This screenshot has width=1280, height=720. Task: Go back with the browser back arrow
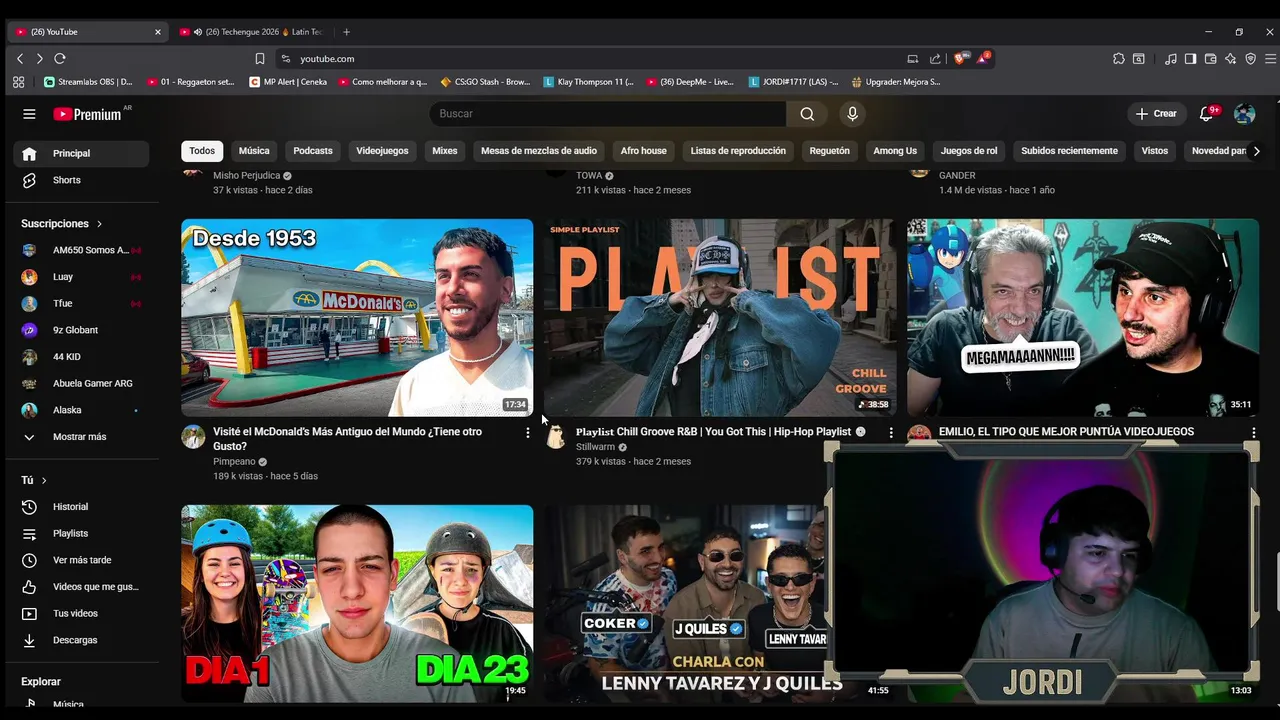(x=20, y=59)
